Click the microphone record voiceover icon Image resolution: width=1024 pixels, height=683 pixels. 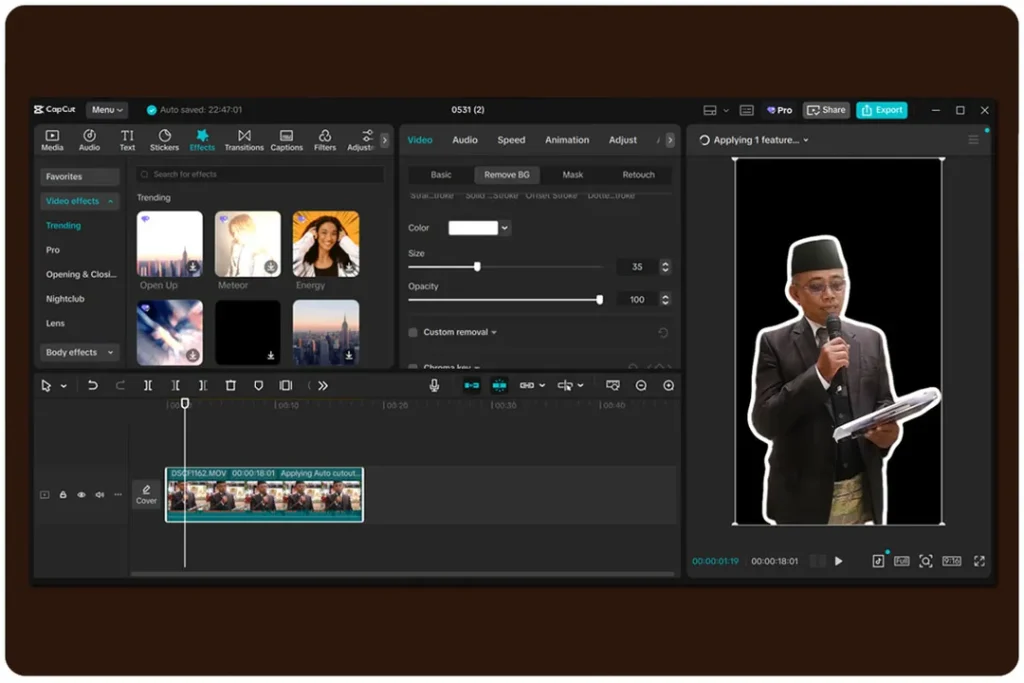[434, 385]
